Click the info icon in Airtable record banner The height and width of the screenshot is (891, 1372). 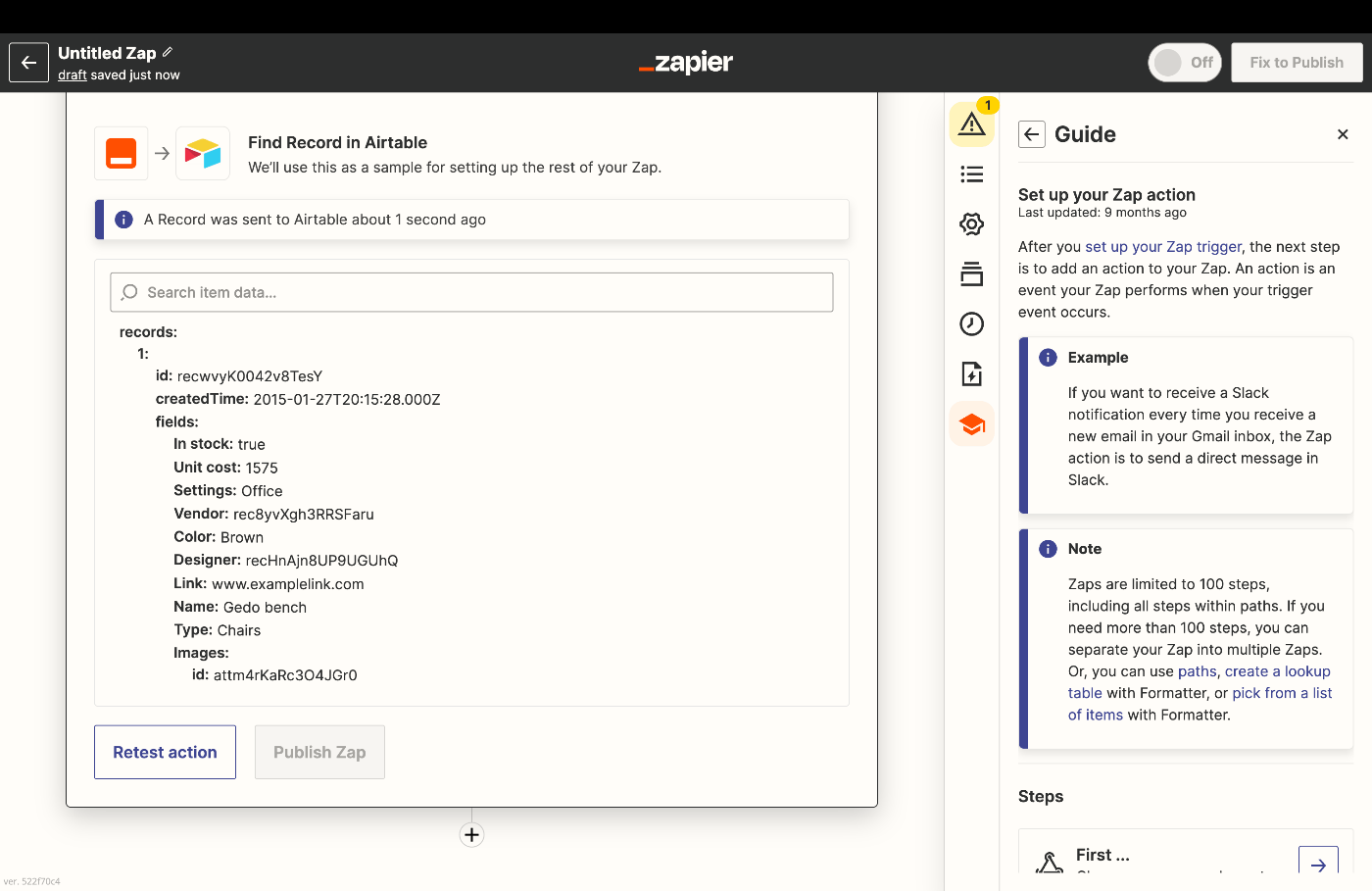[x=123, y=220]
